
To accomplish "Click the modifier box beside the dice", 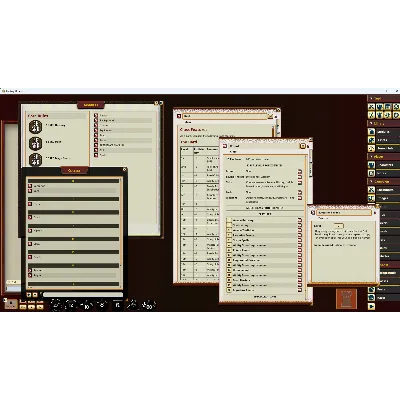I will (x=11, y=304).
